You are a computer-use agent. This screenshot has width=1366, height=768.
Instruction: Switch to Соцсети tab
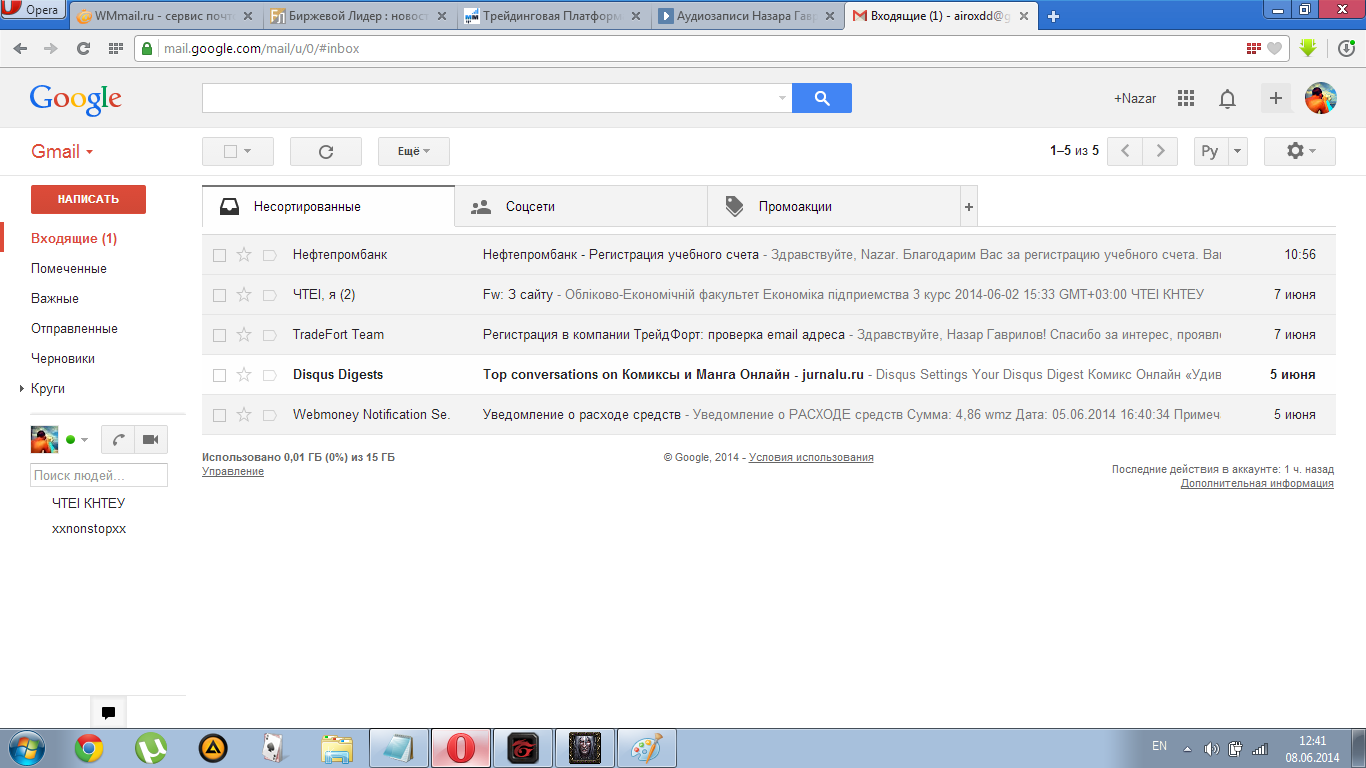[x=581, y=207]
